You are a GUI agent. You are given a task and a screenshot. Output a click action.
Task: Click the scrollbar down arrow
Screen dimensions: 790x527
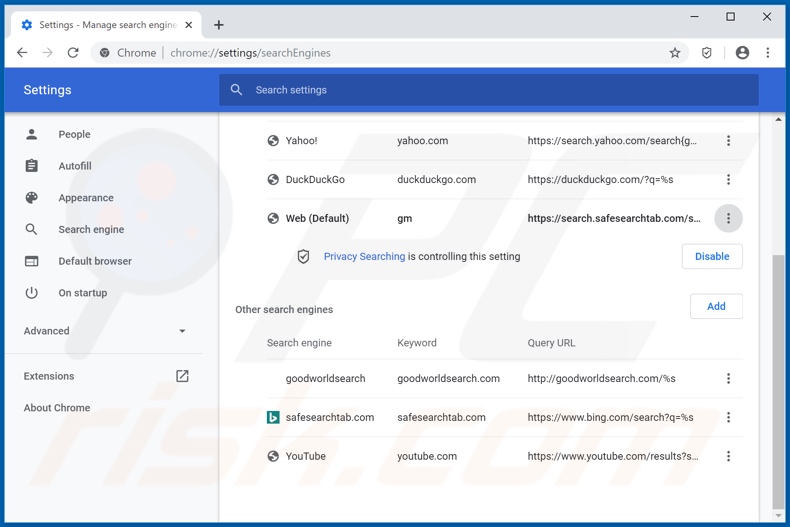tap(778, 515)
